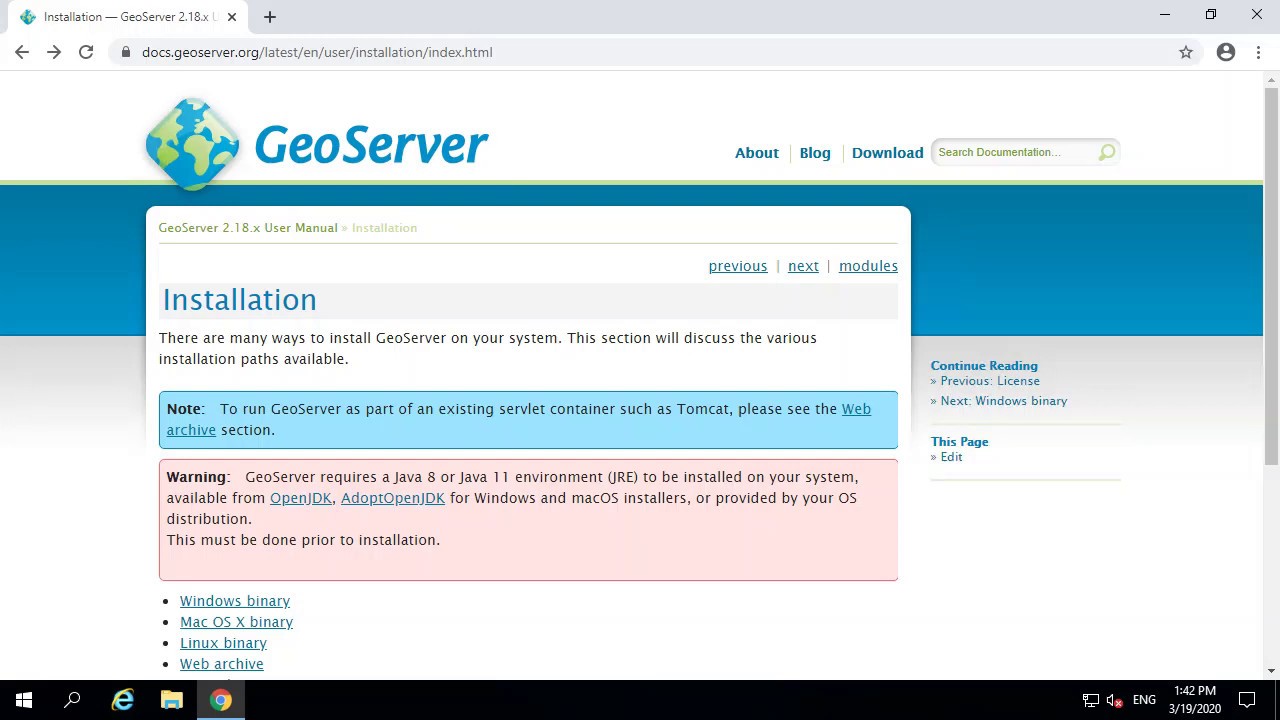
Task: Reload the page with refresh icon
Action: point(86,52)
